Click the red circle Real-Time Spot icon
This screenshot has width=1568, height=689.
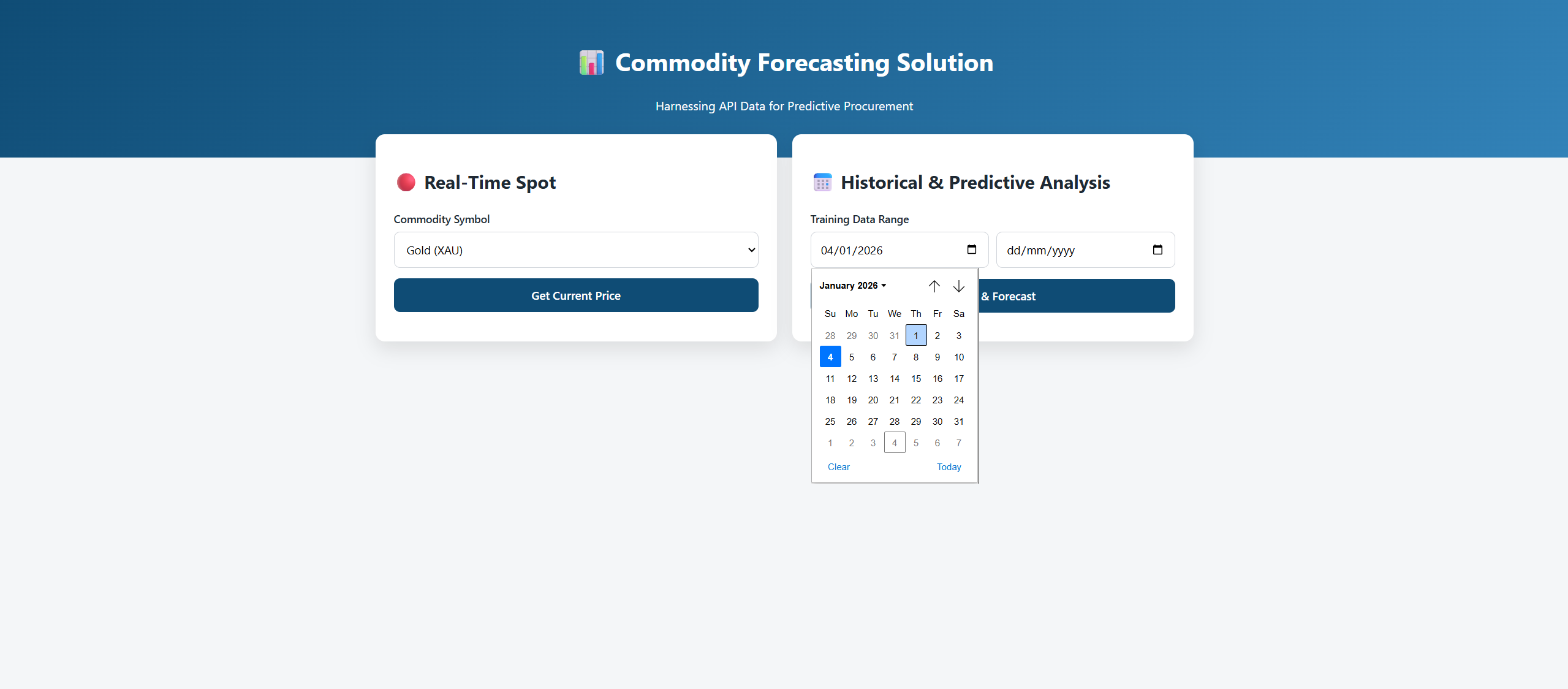(406, 183)
